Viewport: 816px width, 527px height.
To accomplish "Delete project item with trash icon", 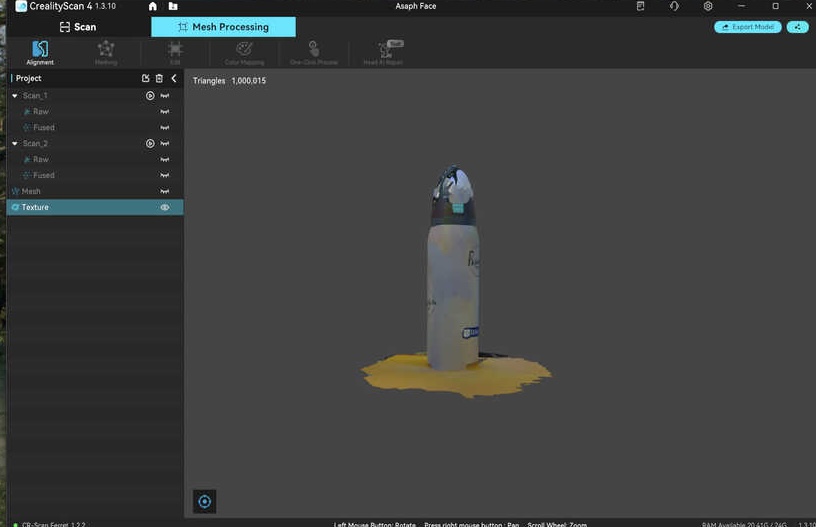I will click(x=159, y=78).
